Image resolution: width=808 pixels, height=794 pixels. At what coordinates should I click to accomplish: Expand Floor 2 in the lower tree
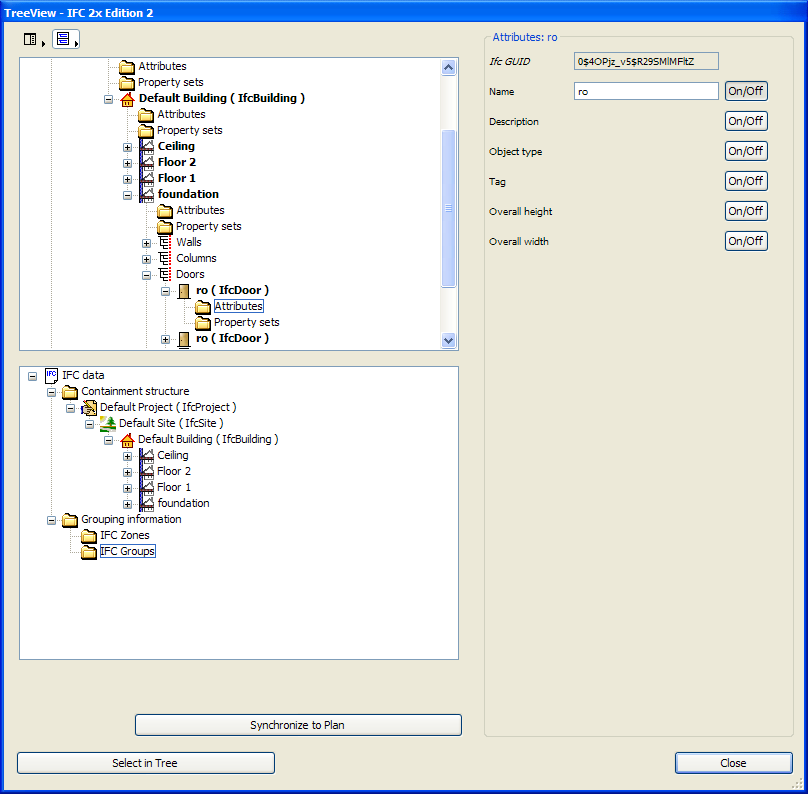pyautogui.click(x=128, y=472)
